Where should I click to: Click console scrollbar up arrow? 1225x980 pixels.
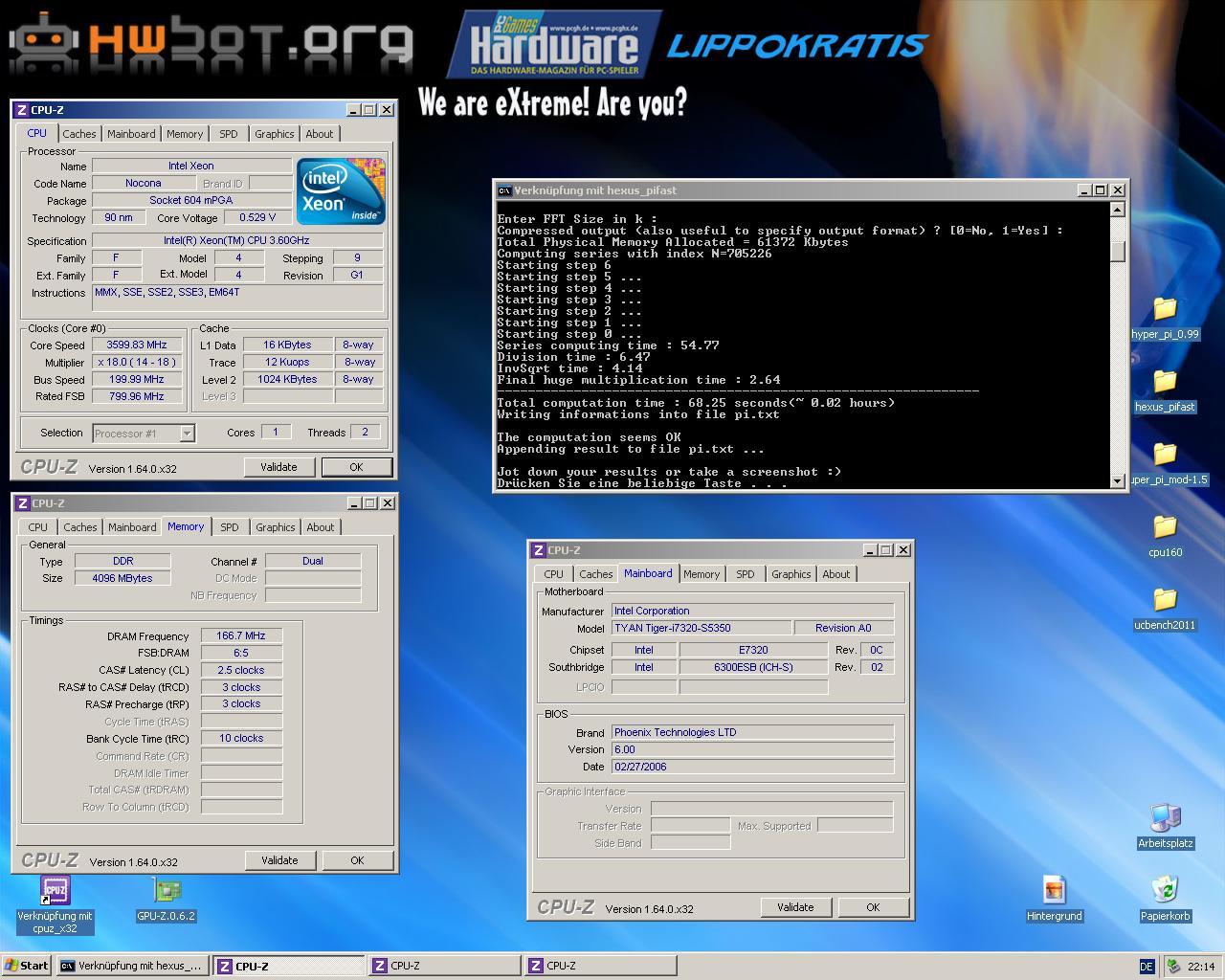[x=1117, y=210]
